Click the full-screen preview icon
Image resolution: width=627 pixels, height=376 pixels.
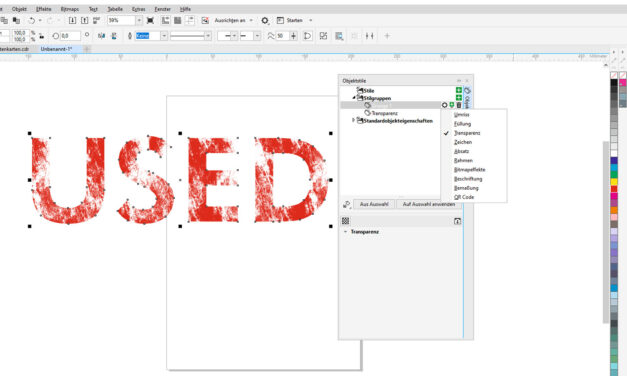[150, 20]
